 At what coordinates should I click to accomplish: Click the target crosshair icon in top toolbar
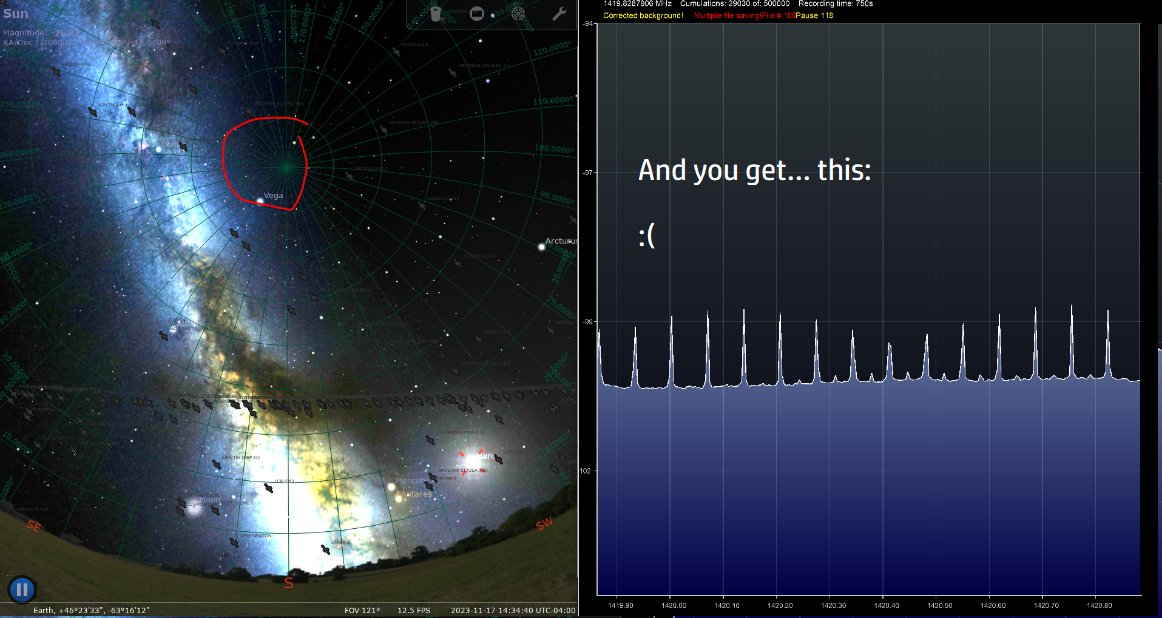(x=518, y=13)
